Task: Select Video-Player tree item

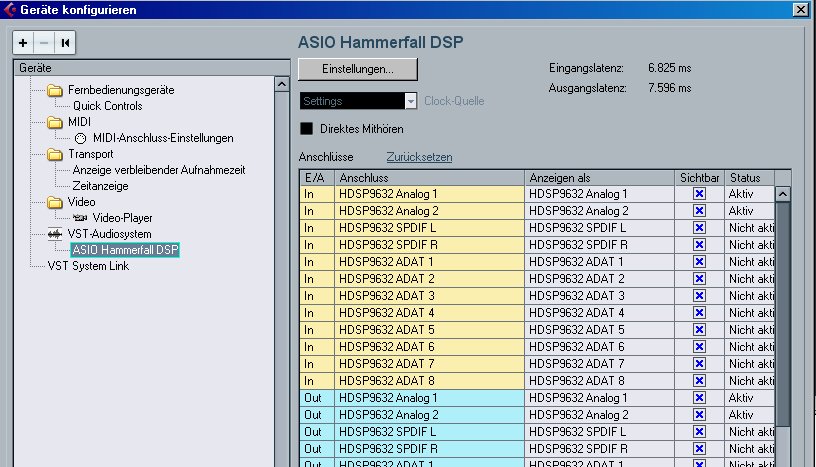Action: point(122,218)
